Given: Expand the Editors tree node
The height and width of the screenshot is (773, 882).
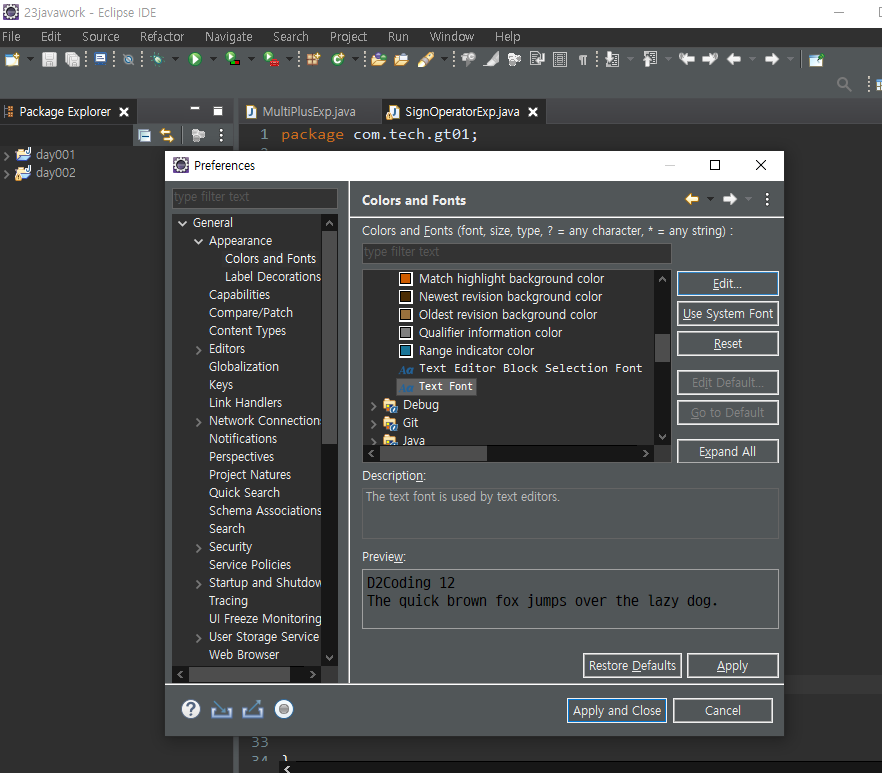Looking at the screenshot, I should 199,350.
